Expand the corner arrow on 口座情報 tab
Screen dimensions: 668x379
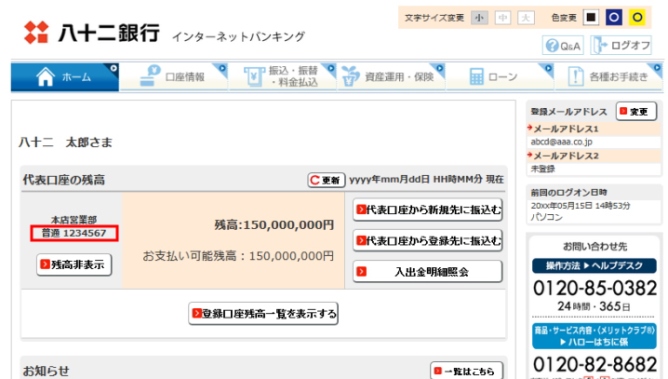coord(222,69)
